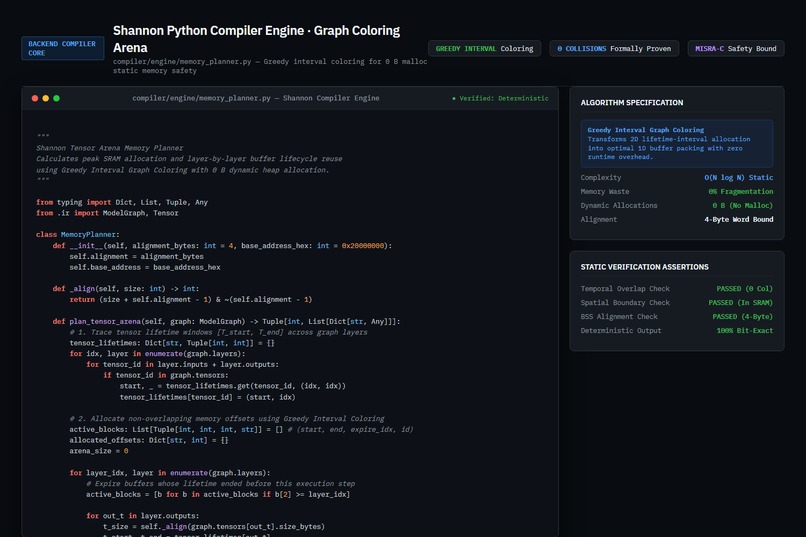Image resolution: width=806 pixels, height=537 pixels.
Task: Click the file path subtitle under the heading
Action: pos(270,66)
